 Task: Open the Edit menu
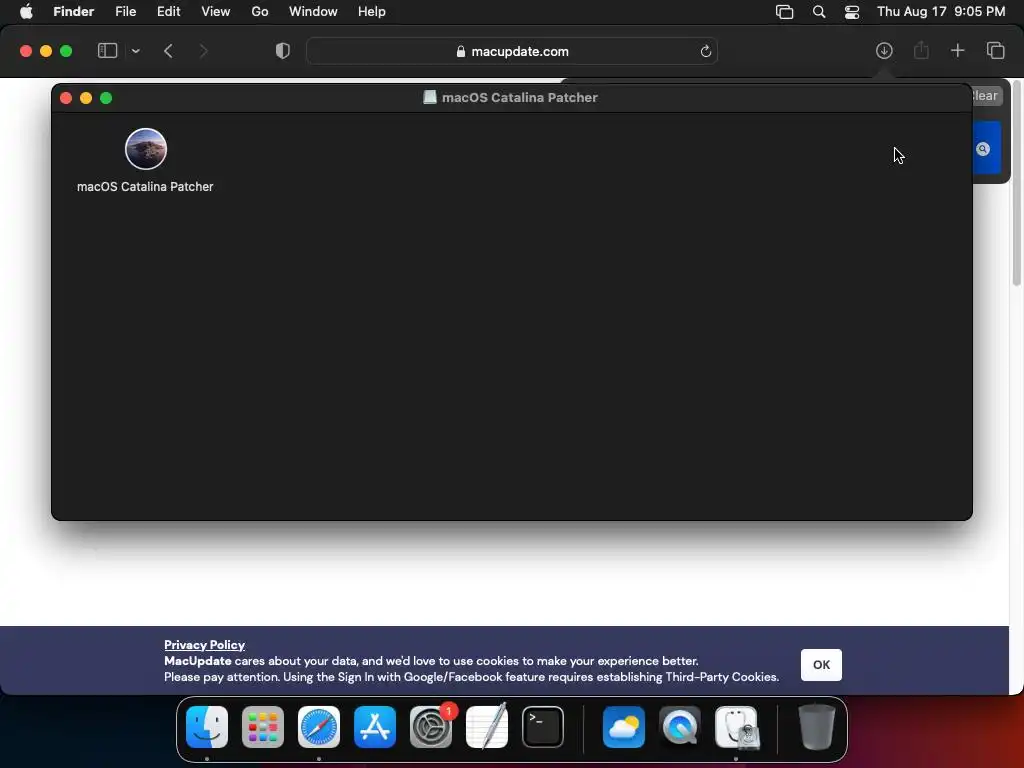pos(168,12)
